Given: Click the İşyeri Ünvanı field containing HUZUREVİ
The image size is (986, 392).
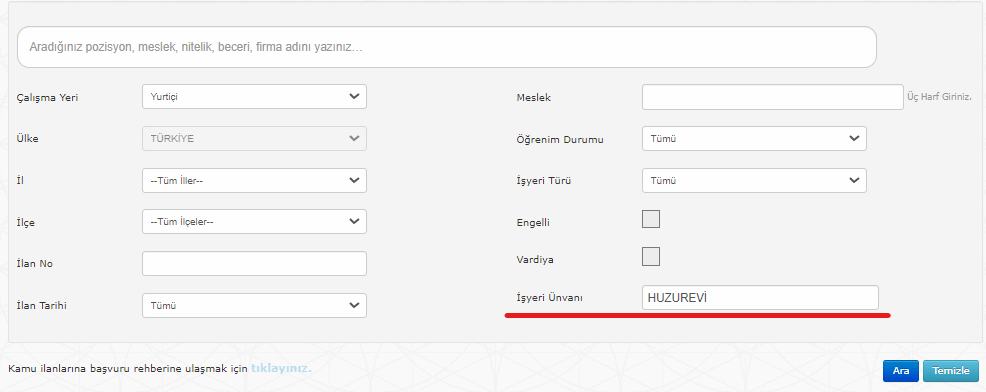Looking at the screenshot, I should (760, 298).
